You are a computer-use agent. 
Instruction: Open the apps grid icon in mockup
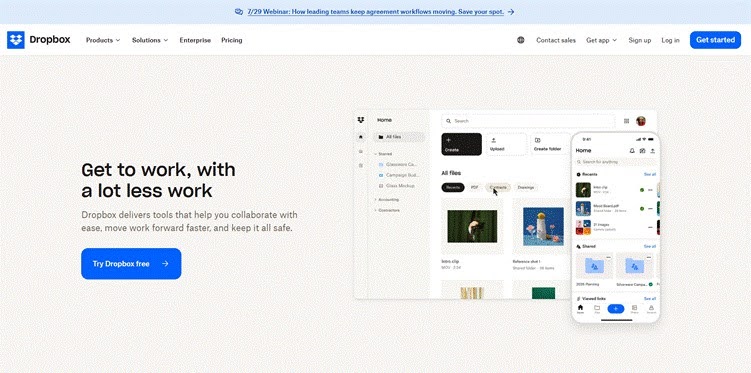click(626, 121)
